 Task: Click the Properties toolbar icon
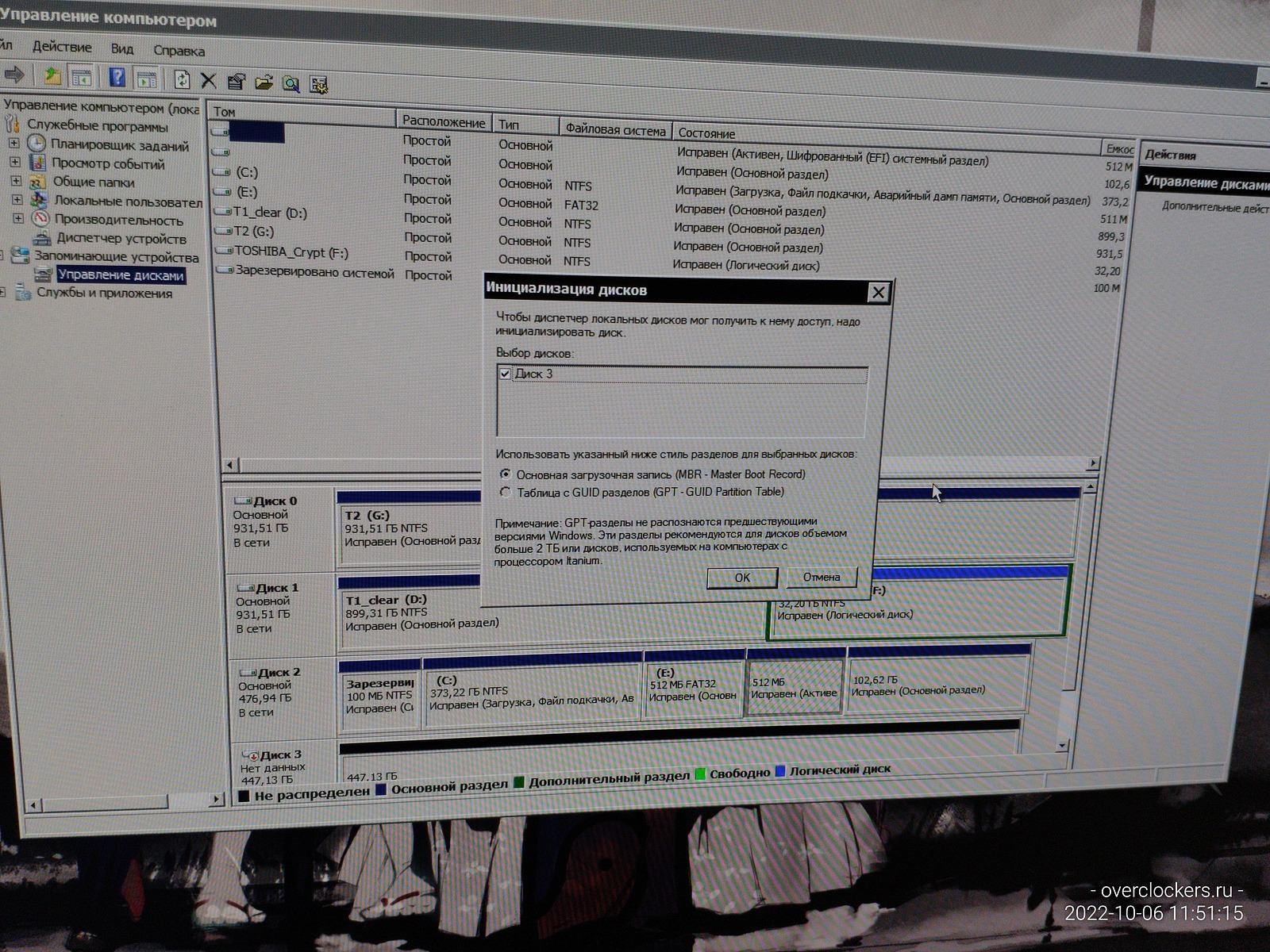tap(236, 82)
